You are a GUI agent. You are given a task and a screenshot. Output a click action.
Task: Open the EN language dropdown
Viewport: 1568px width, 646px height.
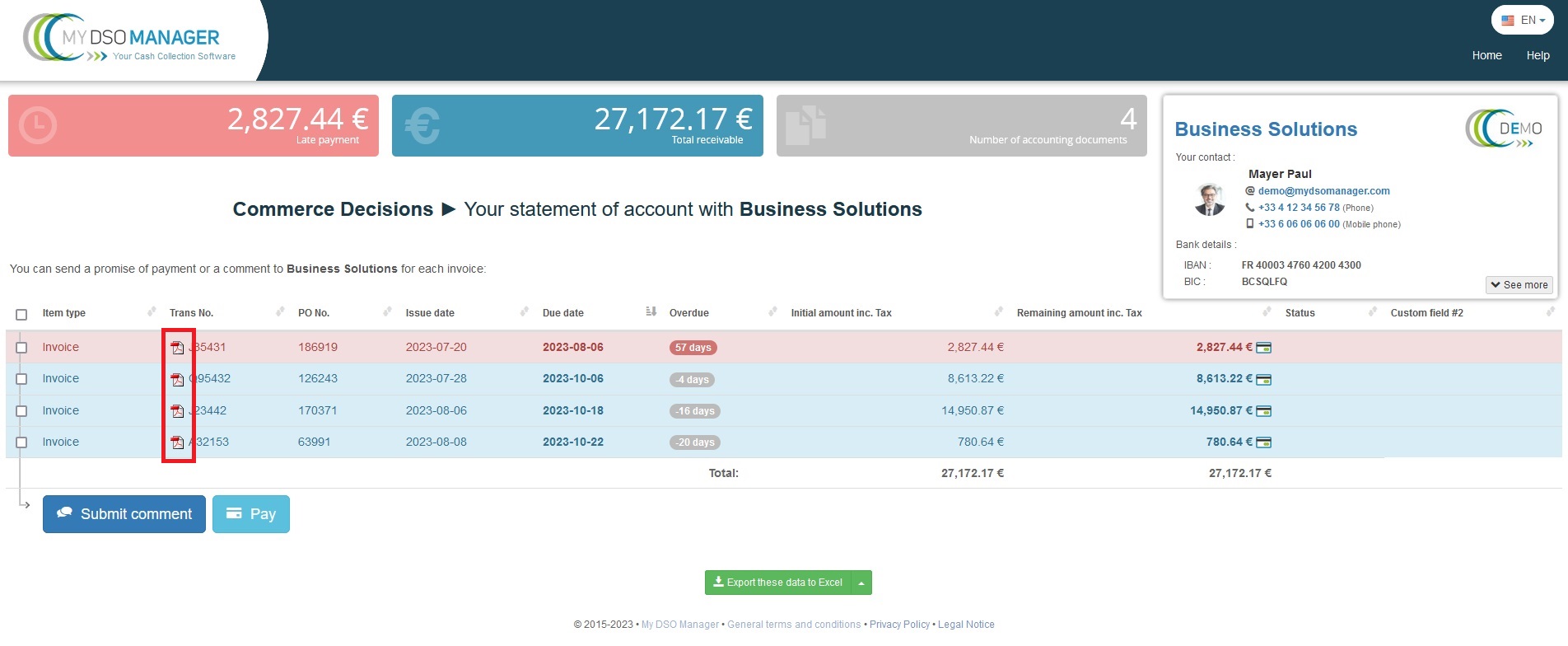(x=1523, y=21)
